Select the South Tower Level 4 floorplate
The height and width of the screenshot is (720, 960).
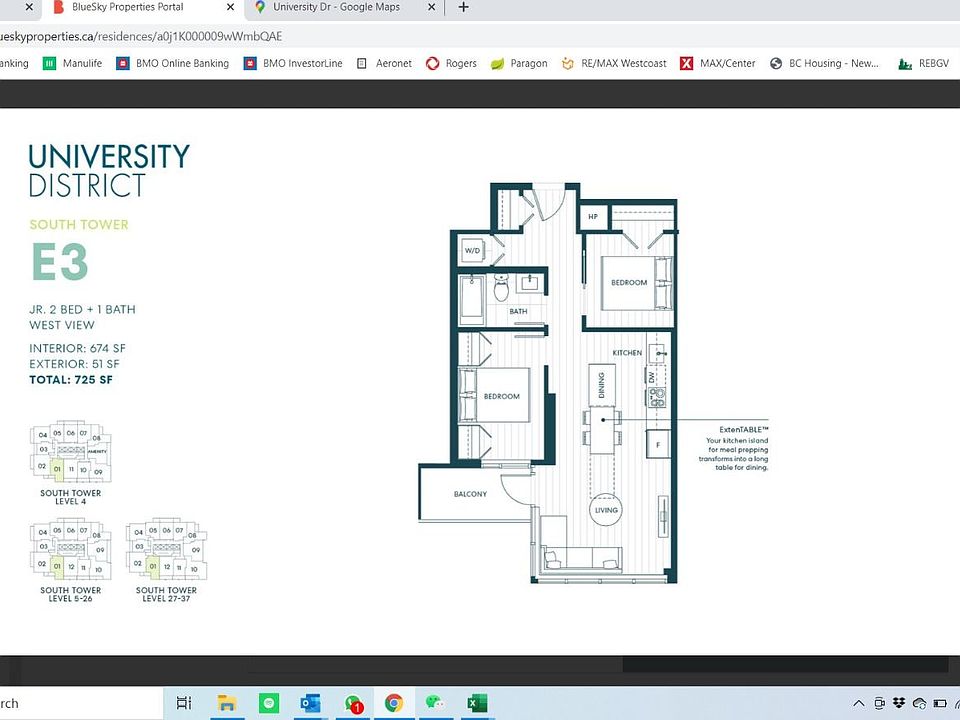tap(70, 457)
